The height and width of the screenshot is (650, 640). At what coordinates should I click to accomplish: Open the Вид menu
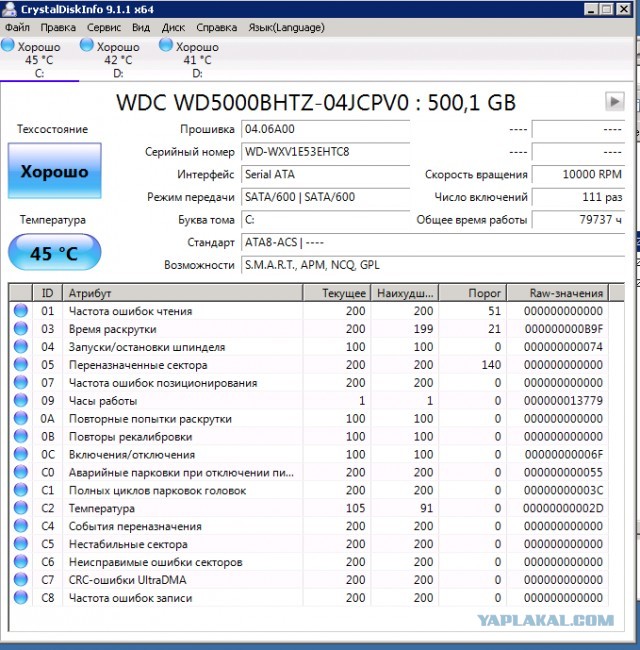coord(141,28)
